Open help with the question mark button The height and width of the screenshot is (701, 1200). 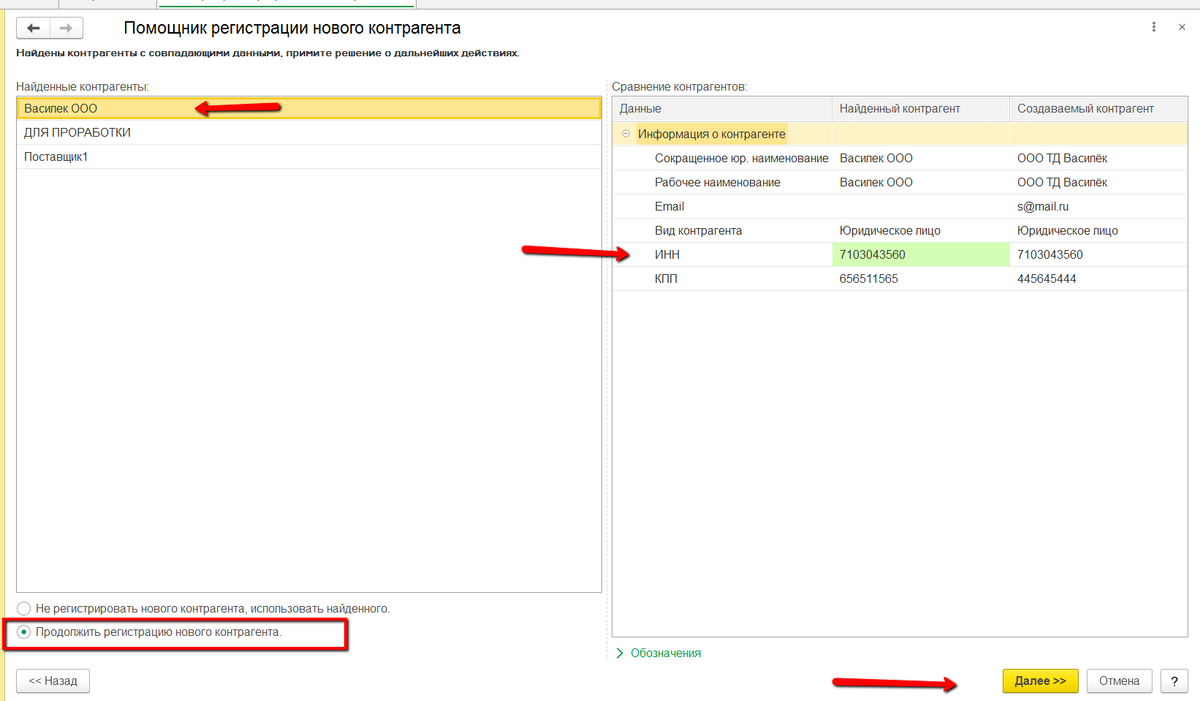(1174, 680)
